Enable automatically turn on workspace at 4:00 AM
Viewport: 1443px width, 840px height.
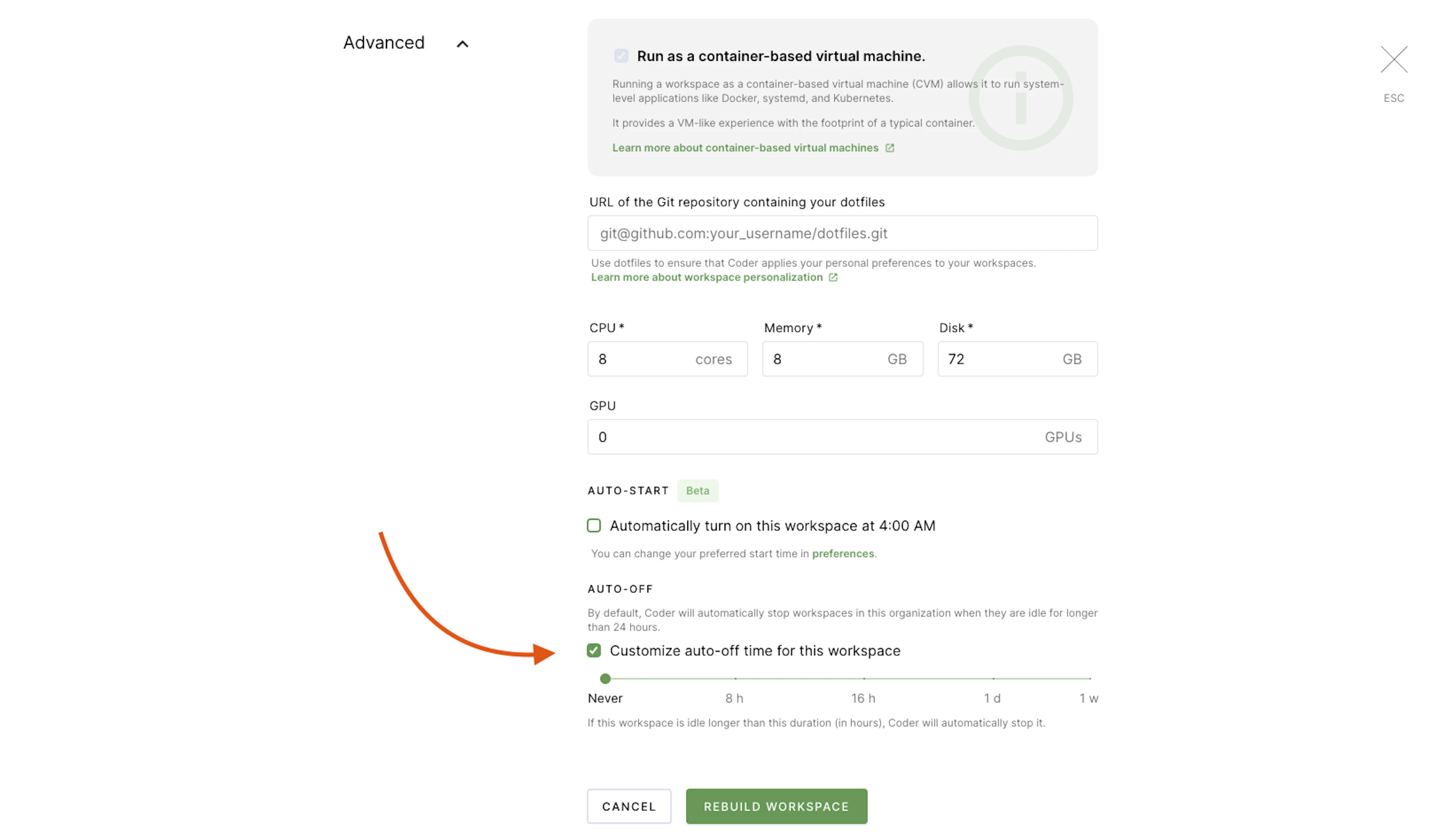tap(594, 526)
